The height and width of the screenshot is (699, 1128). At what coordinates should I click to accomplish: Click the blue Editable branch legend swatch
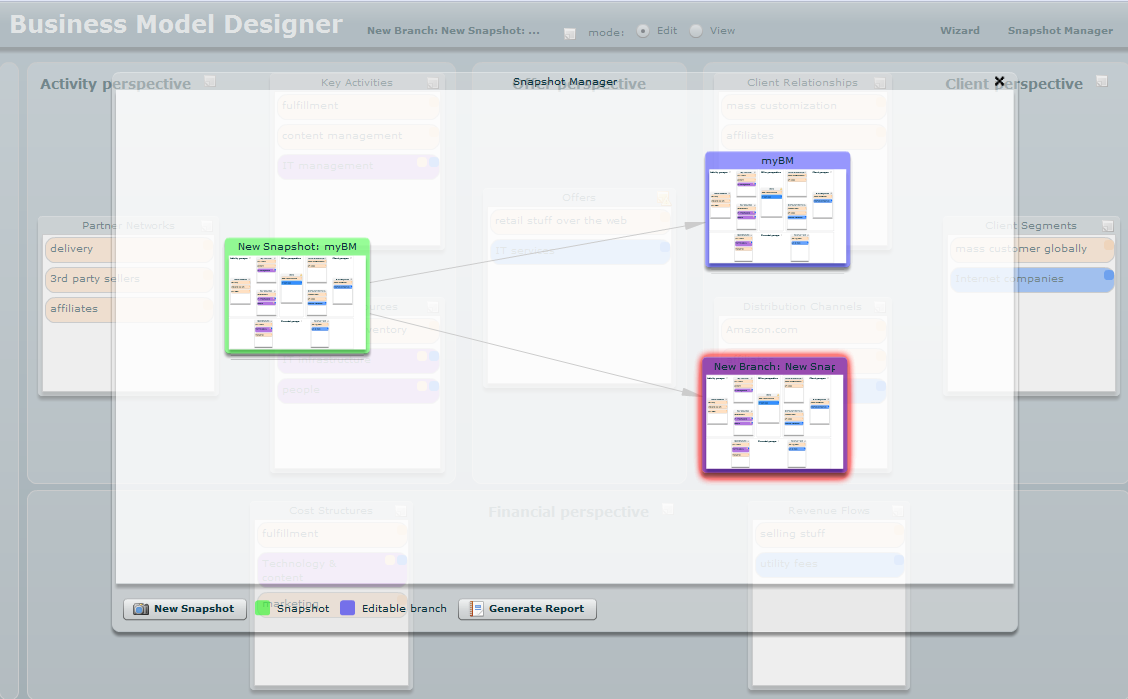pyautogui.click(x=347, y=608)
